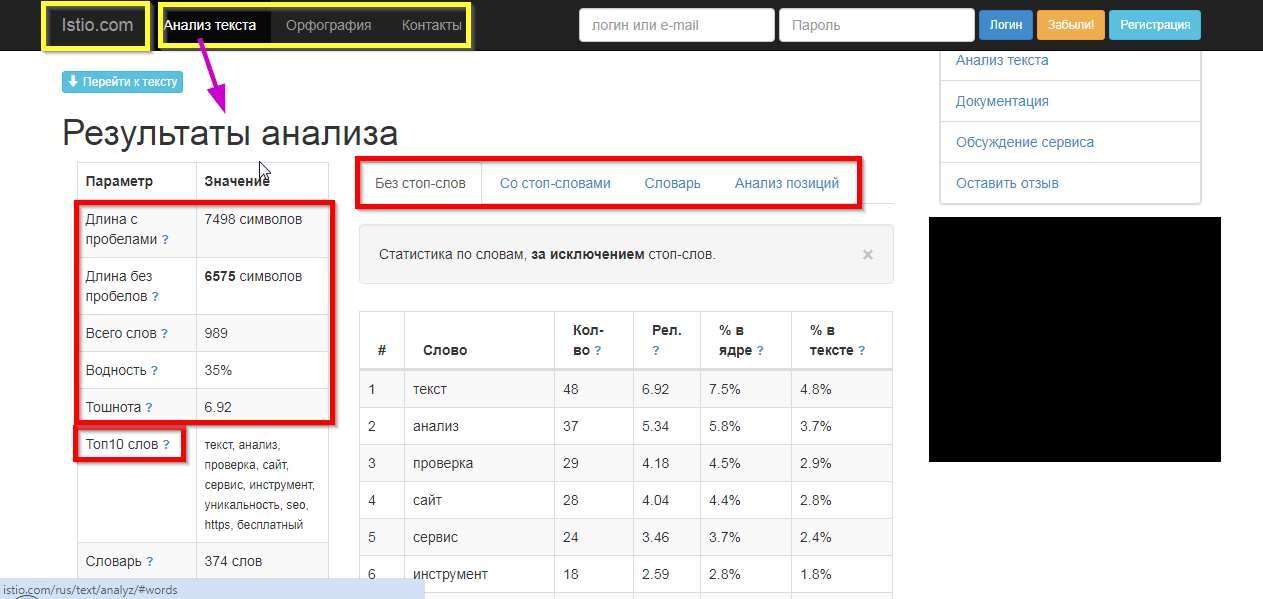
Task: Click the question mark beside Тошнота
Action: click(x=149, y=408)
